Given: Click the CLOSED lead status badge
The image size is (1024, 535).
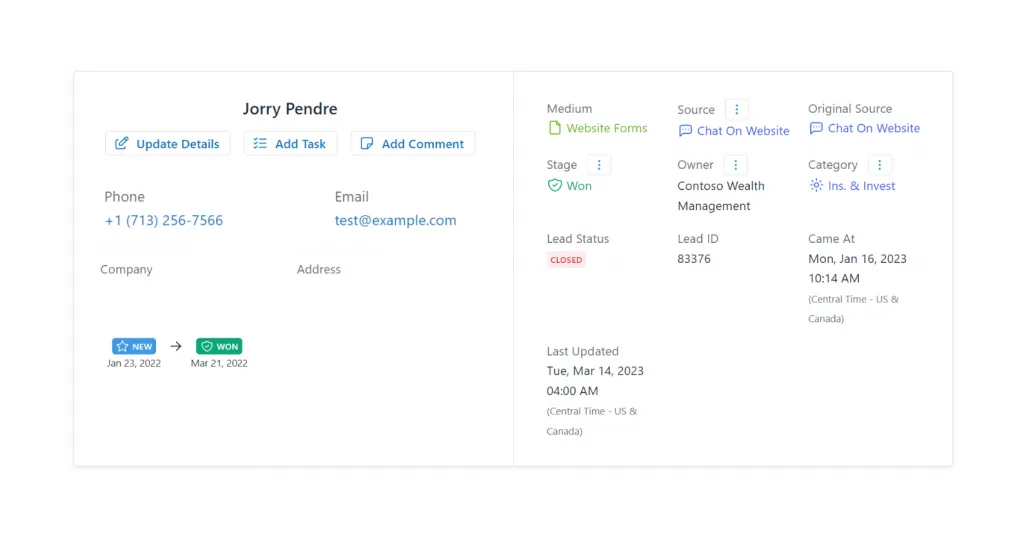Looking at the screenshot, I should tap(566, 259).
